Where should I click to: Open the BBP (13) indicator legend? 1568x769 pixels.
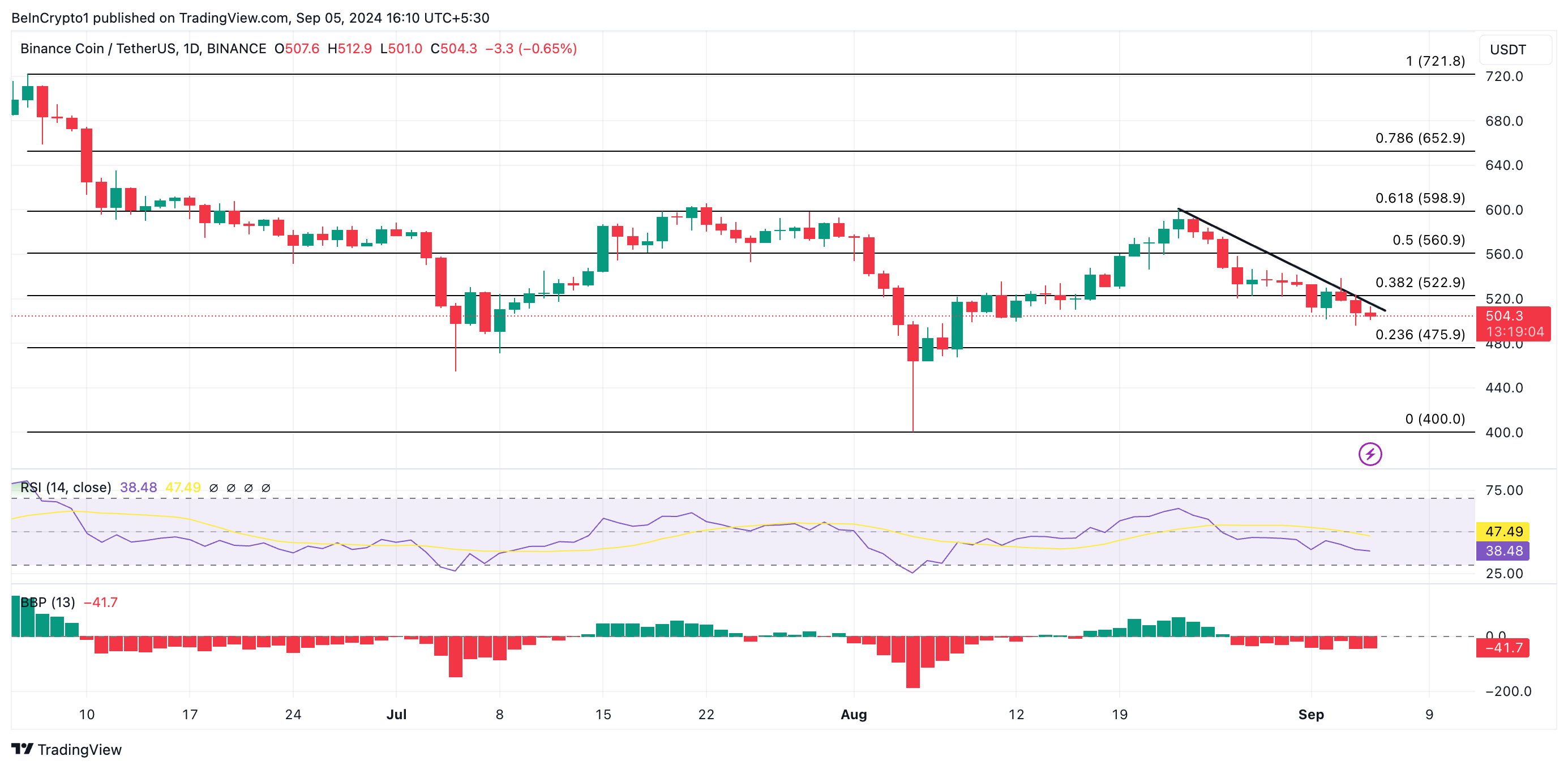48,602
